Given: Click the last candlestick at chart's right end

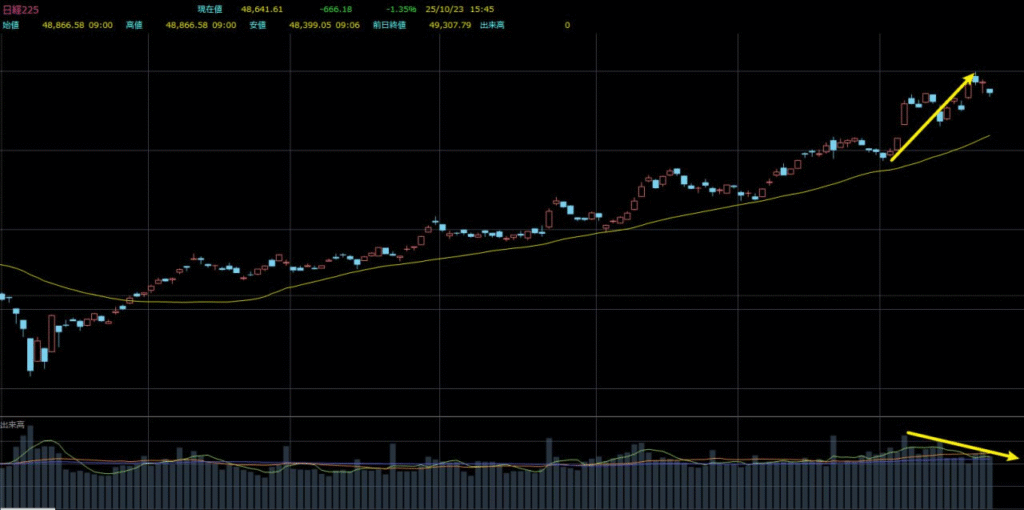Looking at the screenshot, I should (990, 91).
